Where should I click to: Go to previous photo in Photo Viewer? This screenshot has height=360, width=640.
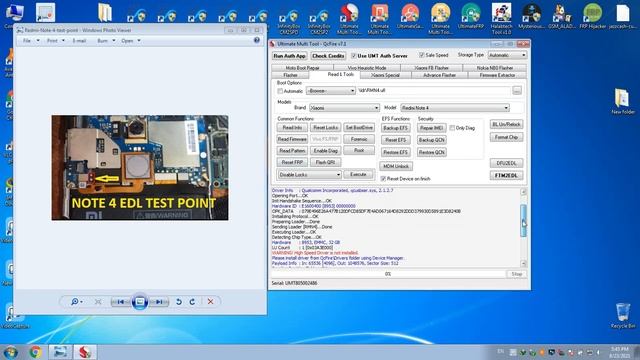click(x=120, y=302)
